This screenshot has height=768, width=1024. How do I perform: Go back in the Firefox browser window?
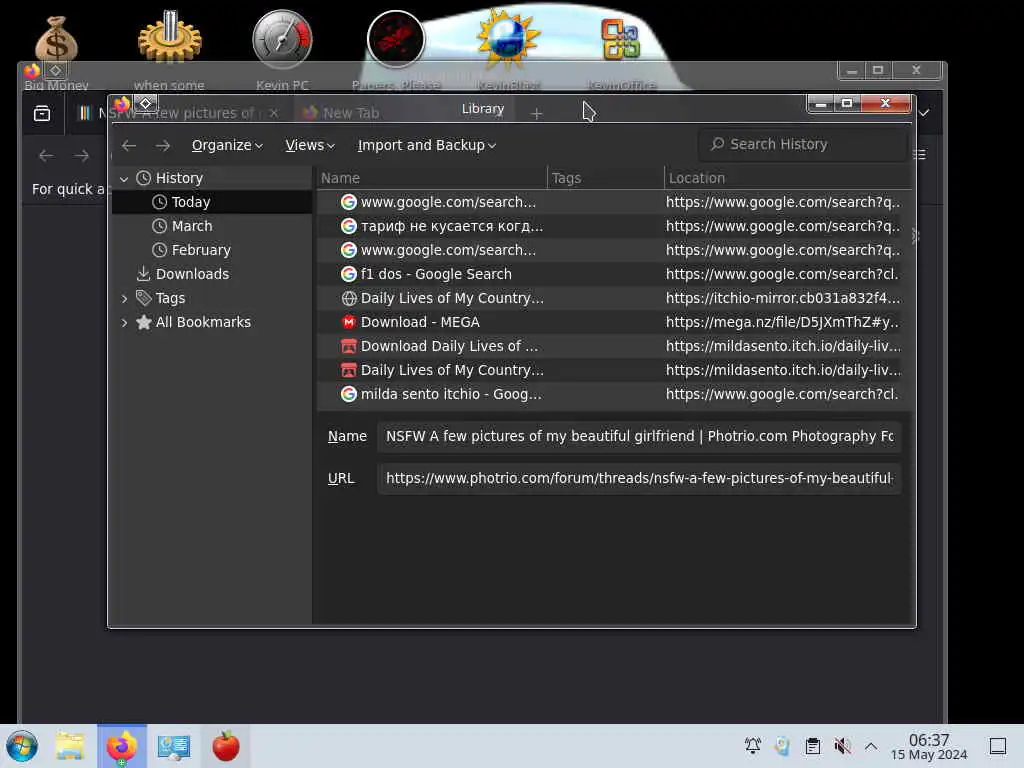(46, 155)
